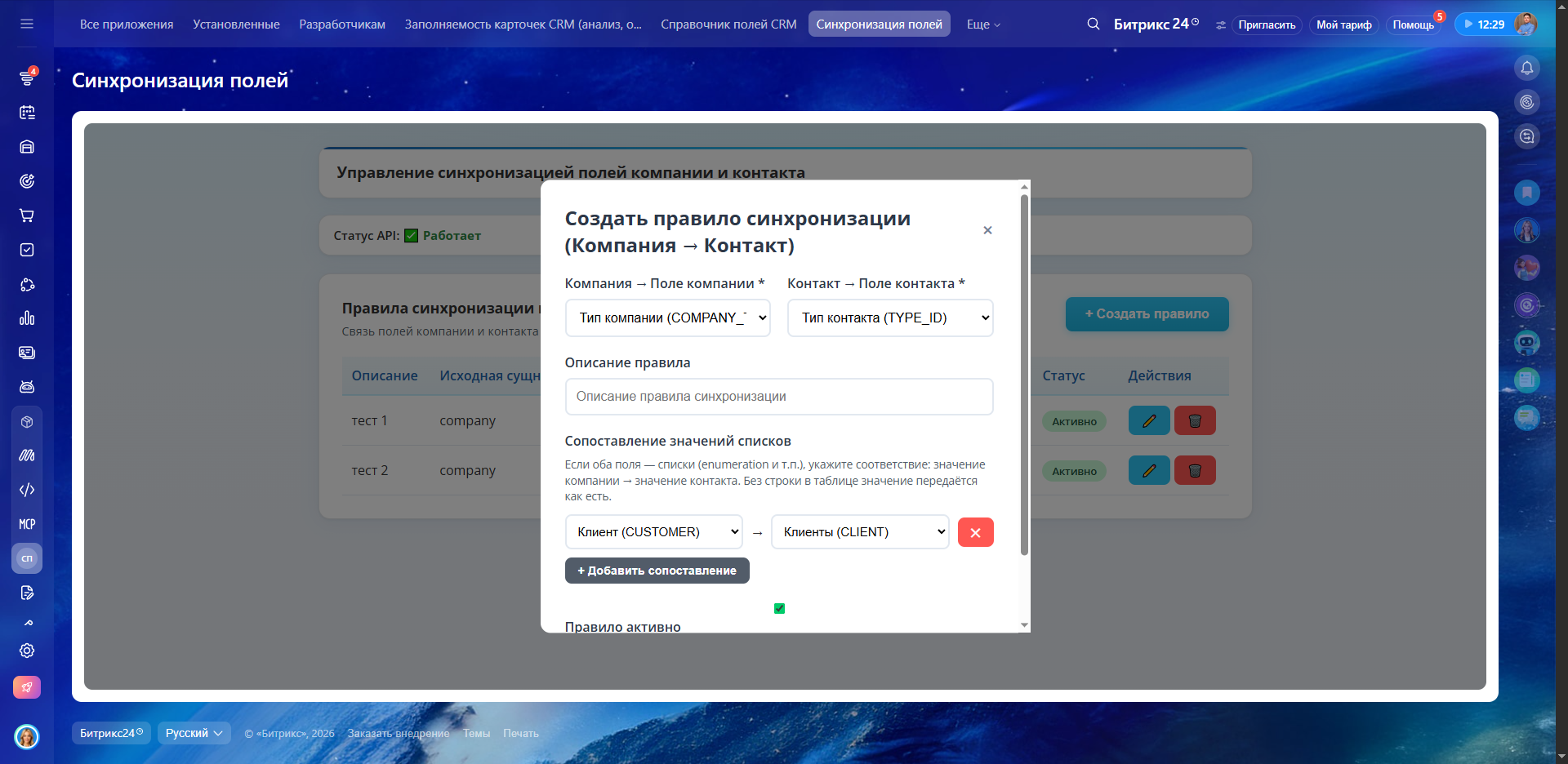Switch to 'Установленные' tab
The width and height of the screenshot is (1568, 764).
click(x=236, y=24)
